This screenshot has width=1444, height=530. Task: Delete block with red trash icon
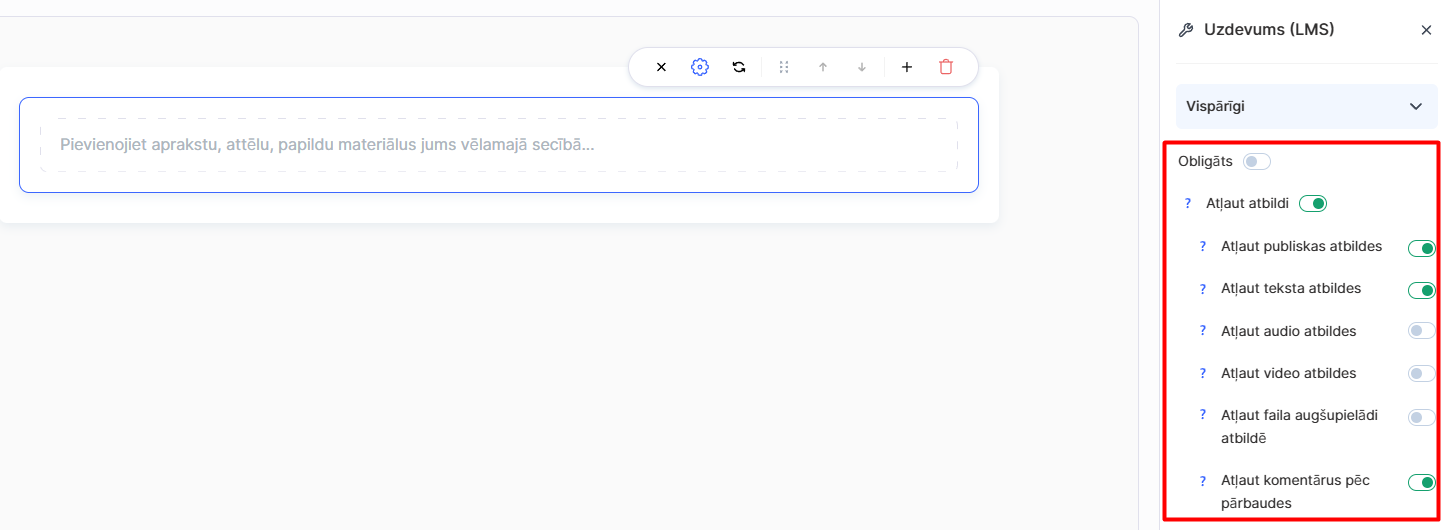[x=946, y=67]
